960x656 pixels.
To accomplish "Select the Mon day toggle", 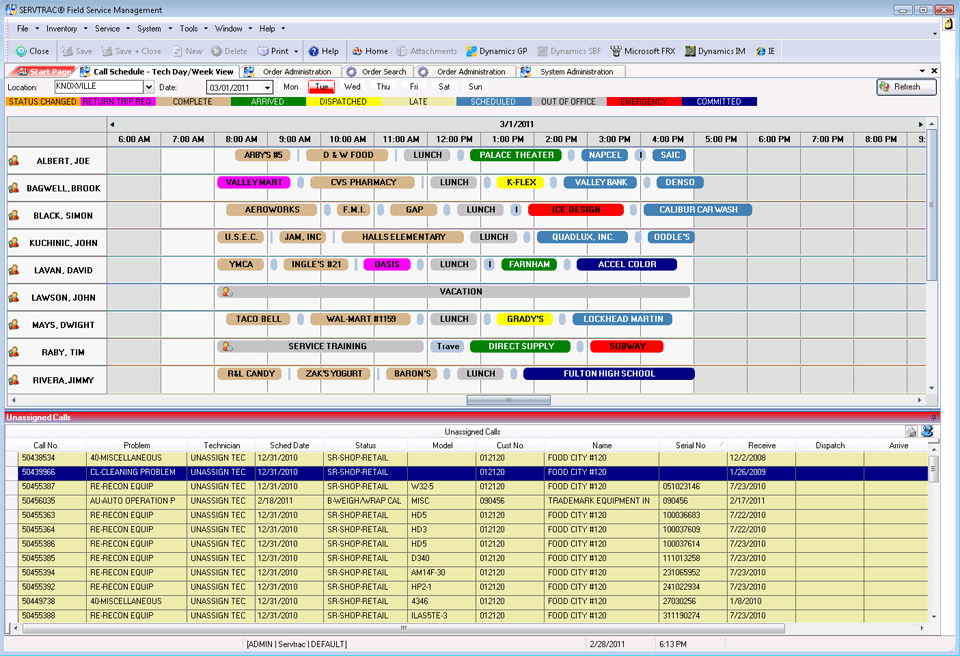I will coord(291,87).
